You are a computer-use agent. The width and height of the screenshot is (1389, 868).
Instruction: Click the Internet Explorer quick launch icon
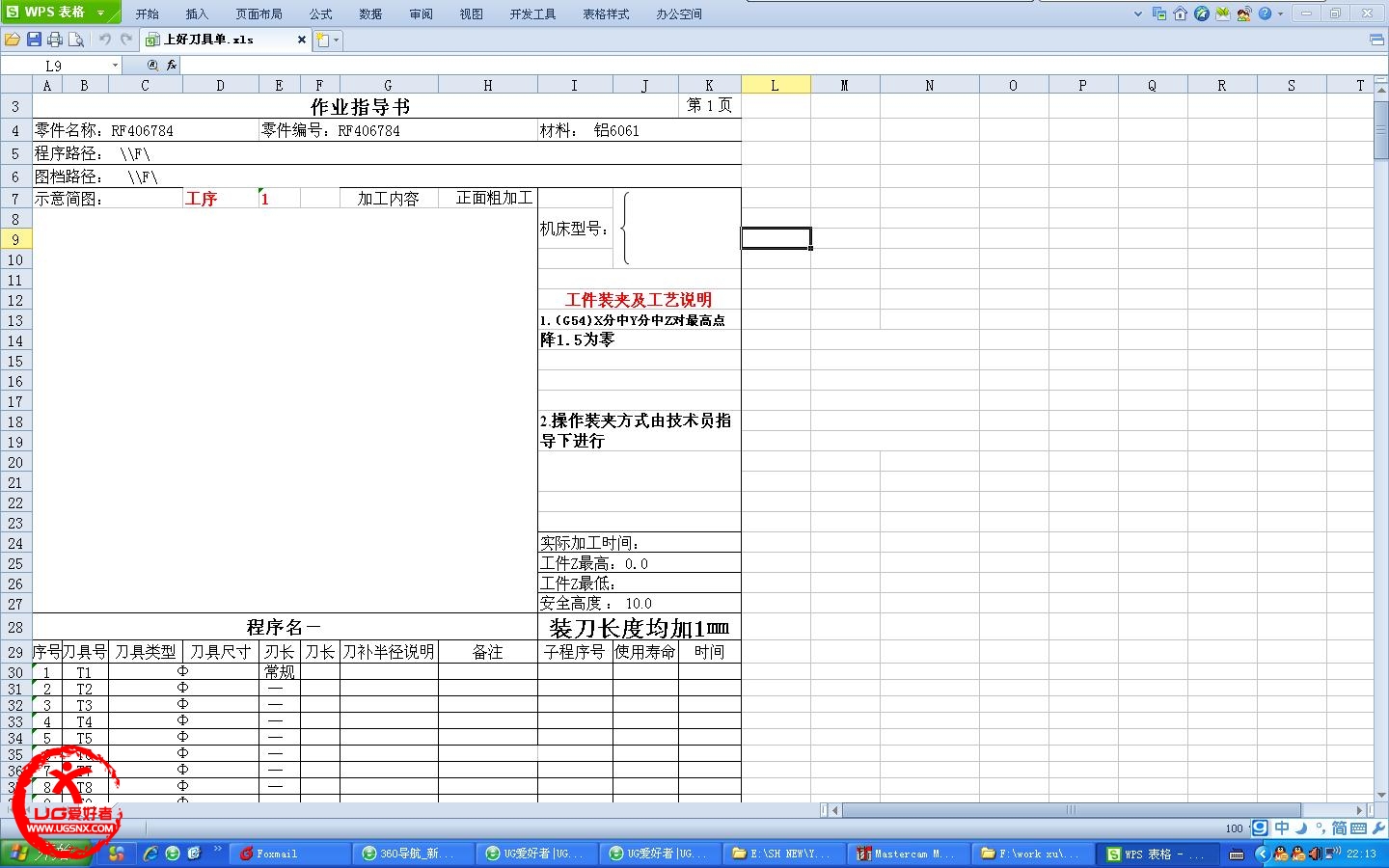coord(150,854)
